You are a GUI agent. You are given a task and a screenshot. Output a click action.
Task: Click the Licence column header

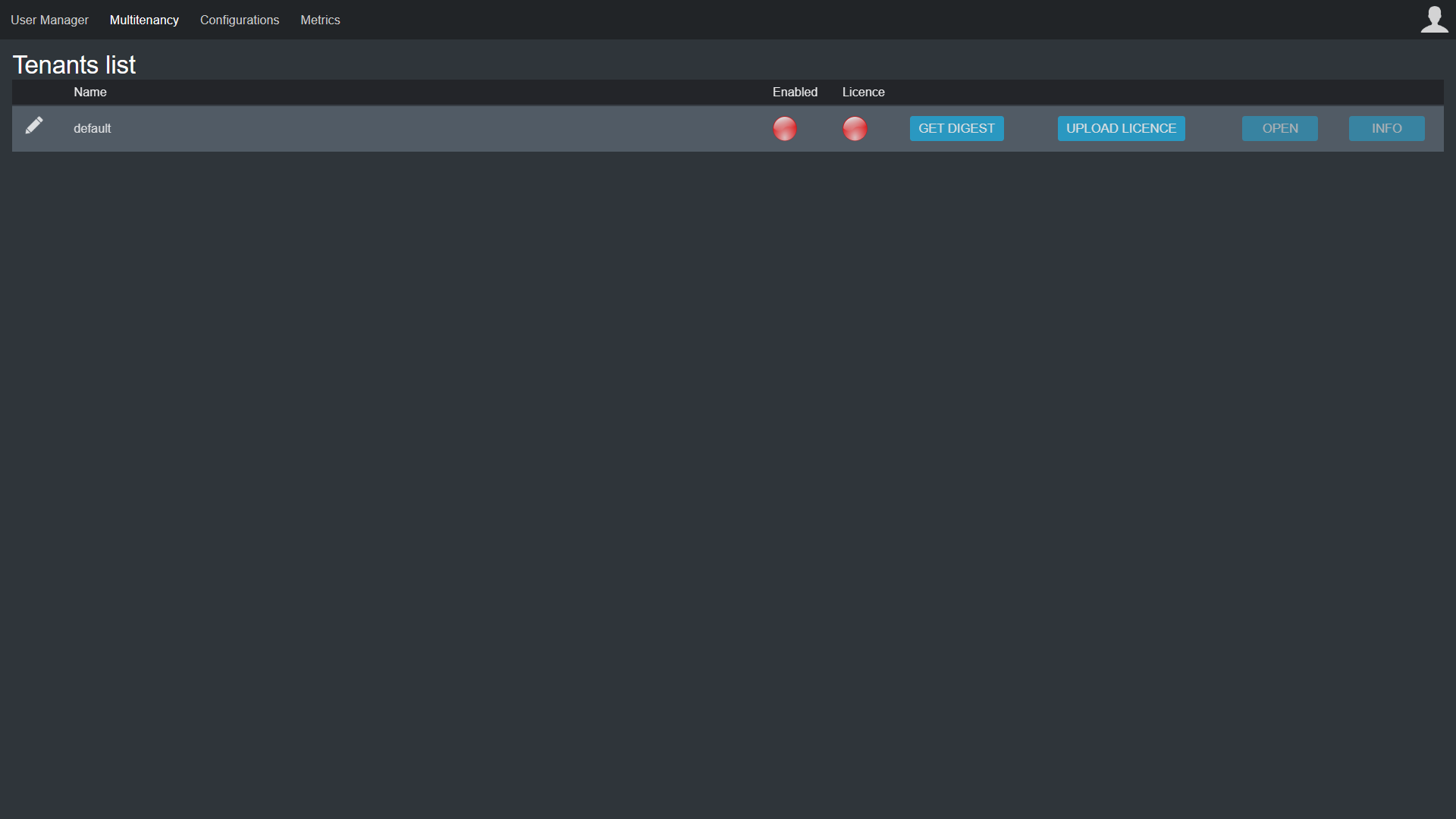coord(863,93)
